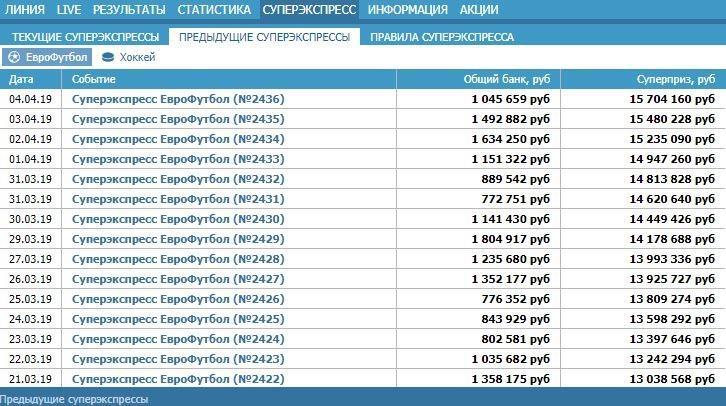The image size is (726, 406).
Task: Click the Дата column header
Action: [x=21, y=79]
